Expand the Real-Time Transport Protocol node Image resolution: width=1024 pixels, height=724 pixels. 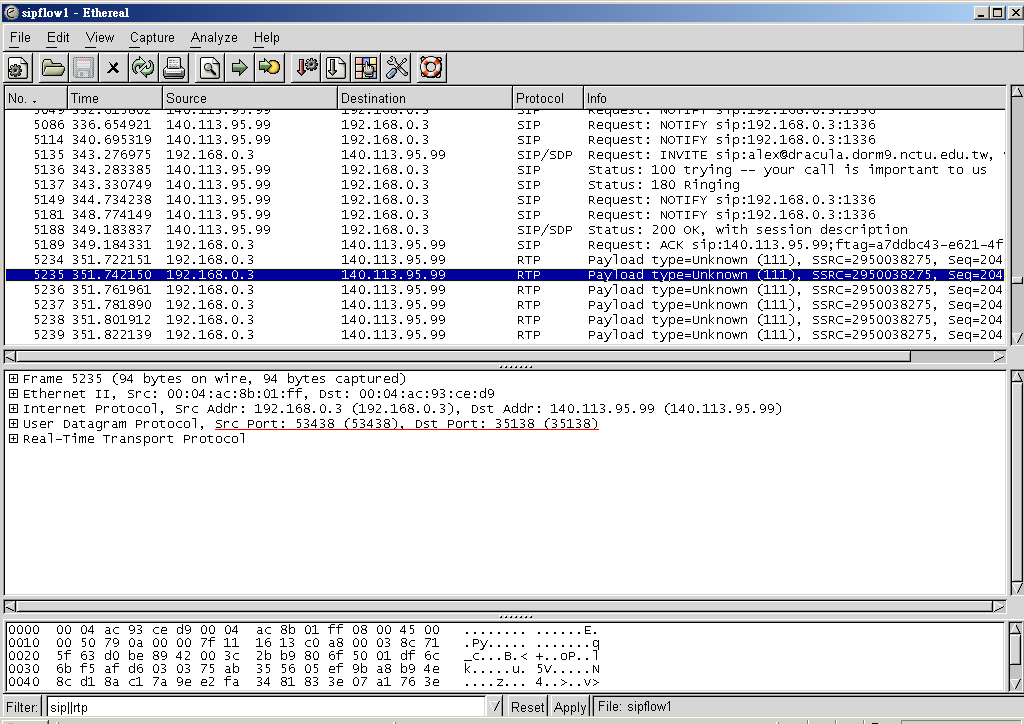tap(13, 439)
